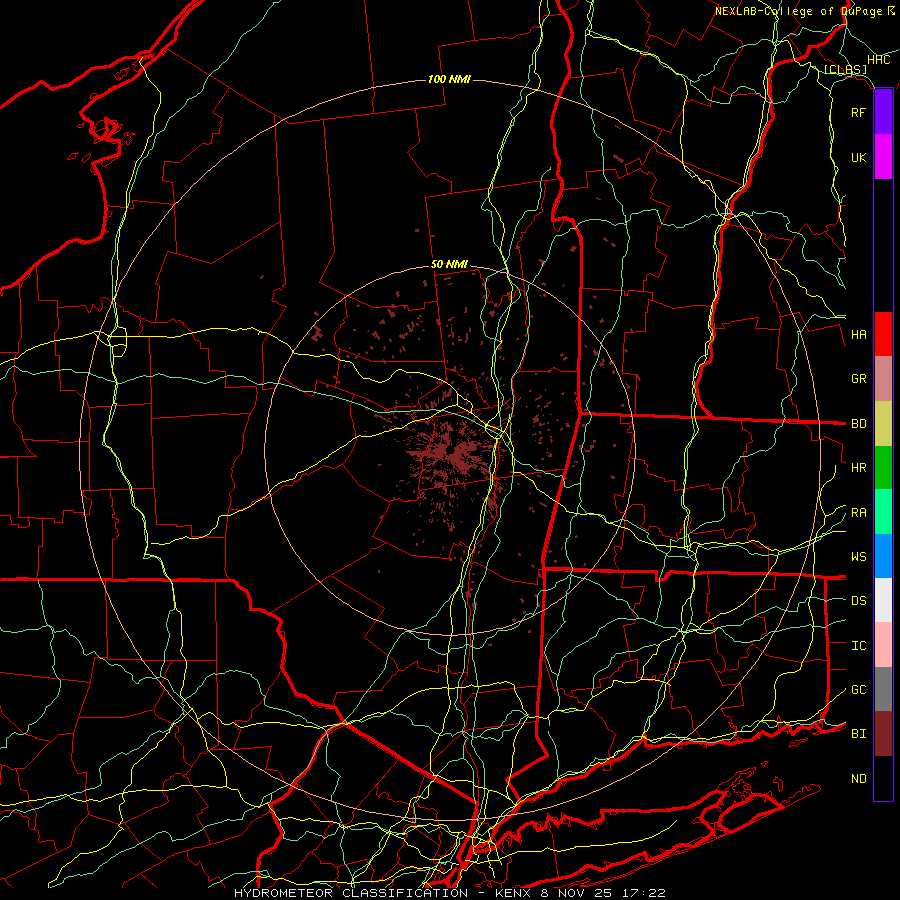900x900 pixels.
Task: Click the HYDROMETEOR CLASSIFICATION title text
Action: (351, 893)
